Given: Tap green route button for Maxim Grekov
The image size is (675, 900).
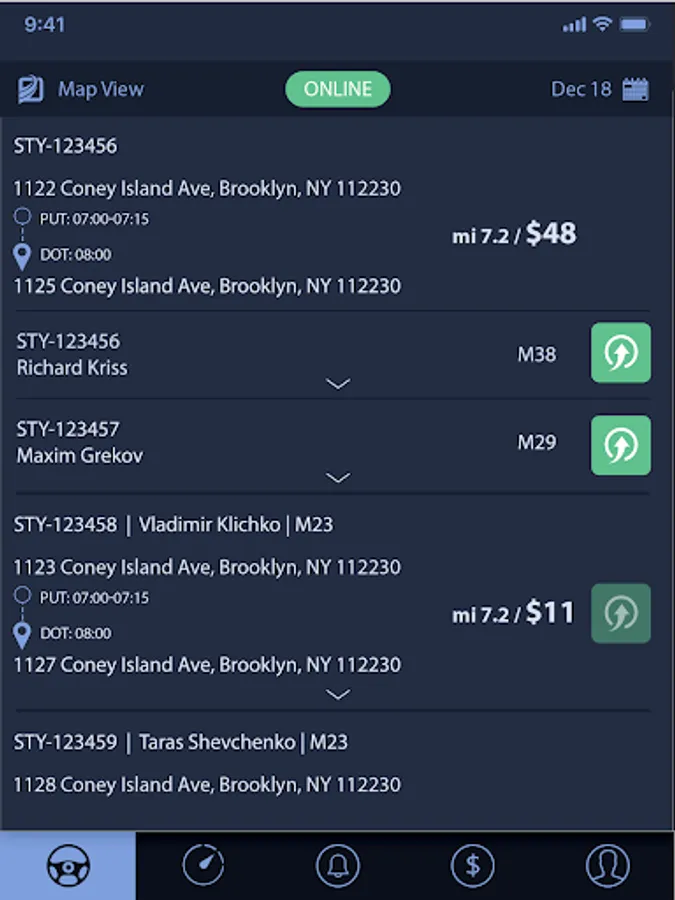Looking at the screenshot, I should [620, 445].
